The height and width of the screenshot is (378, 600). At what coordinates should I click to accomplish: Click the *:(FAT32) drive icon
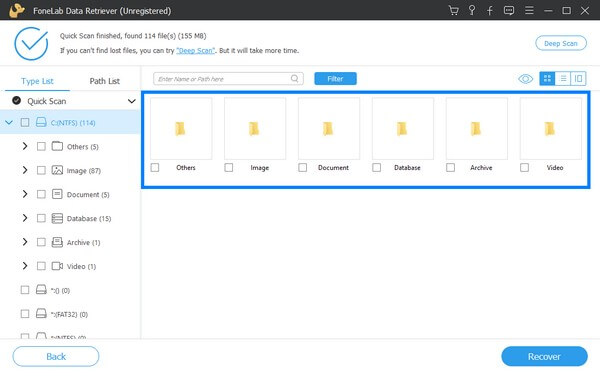click(x=41, y=314)
